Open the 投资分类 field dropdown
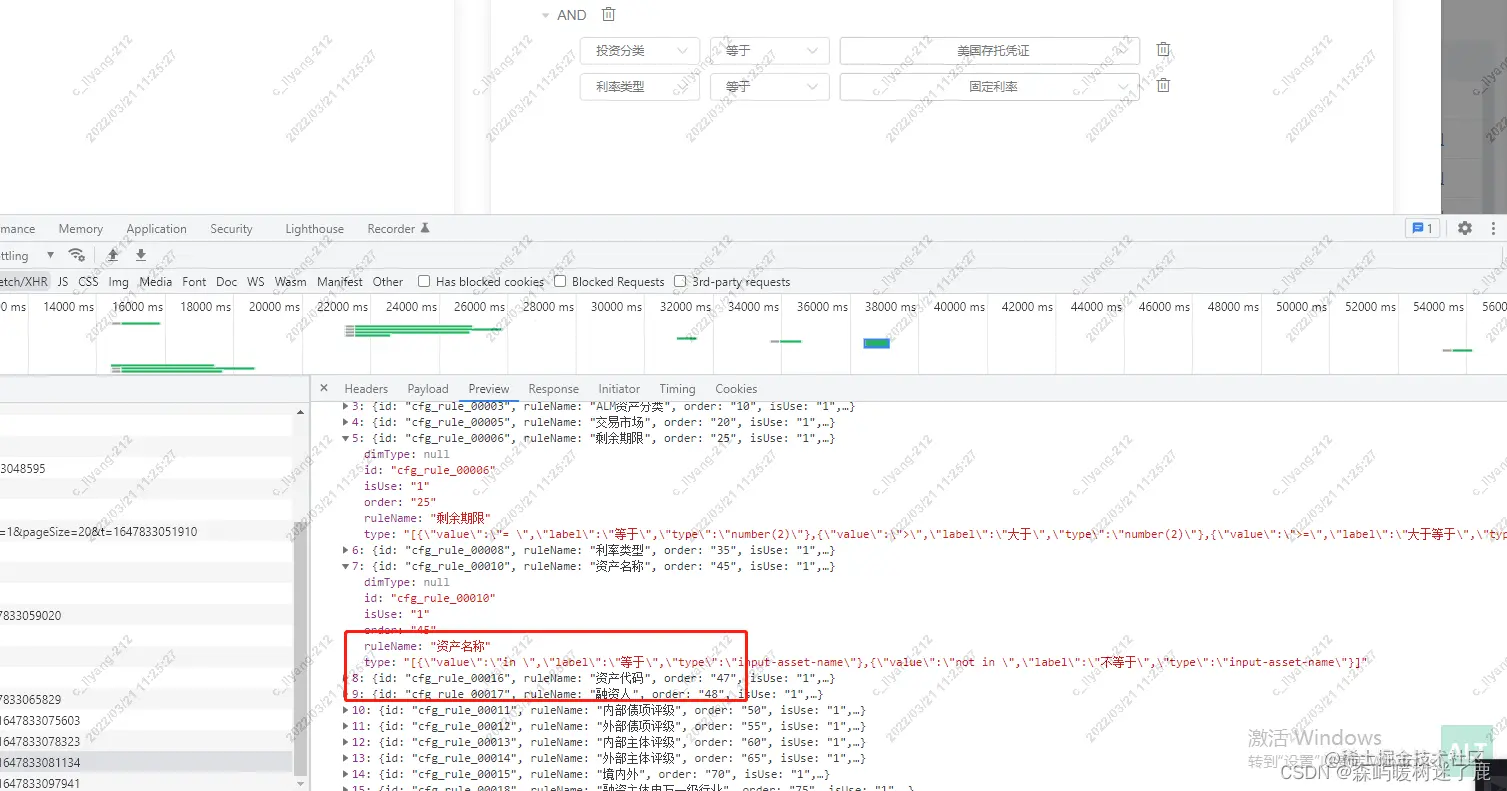This screenshot has width=1507, height=791. [x=640, y=51]
